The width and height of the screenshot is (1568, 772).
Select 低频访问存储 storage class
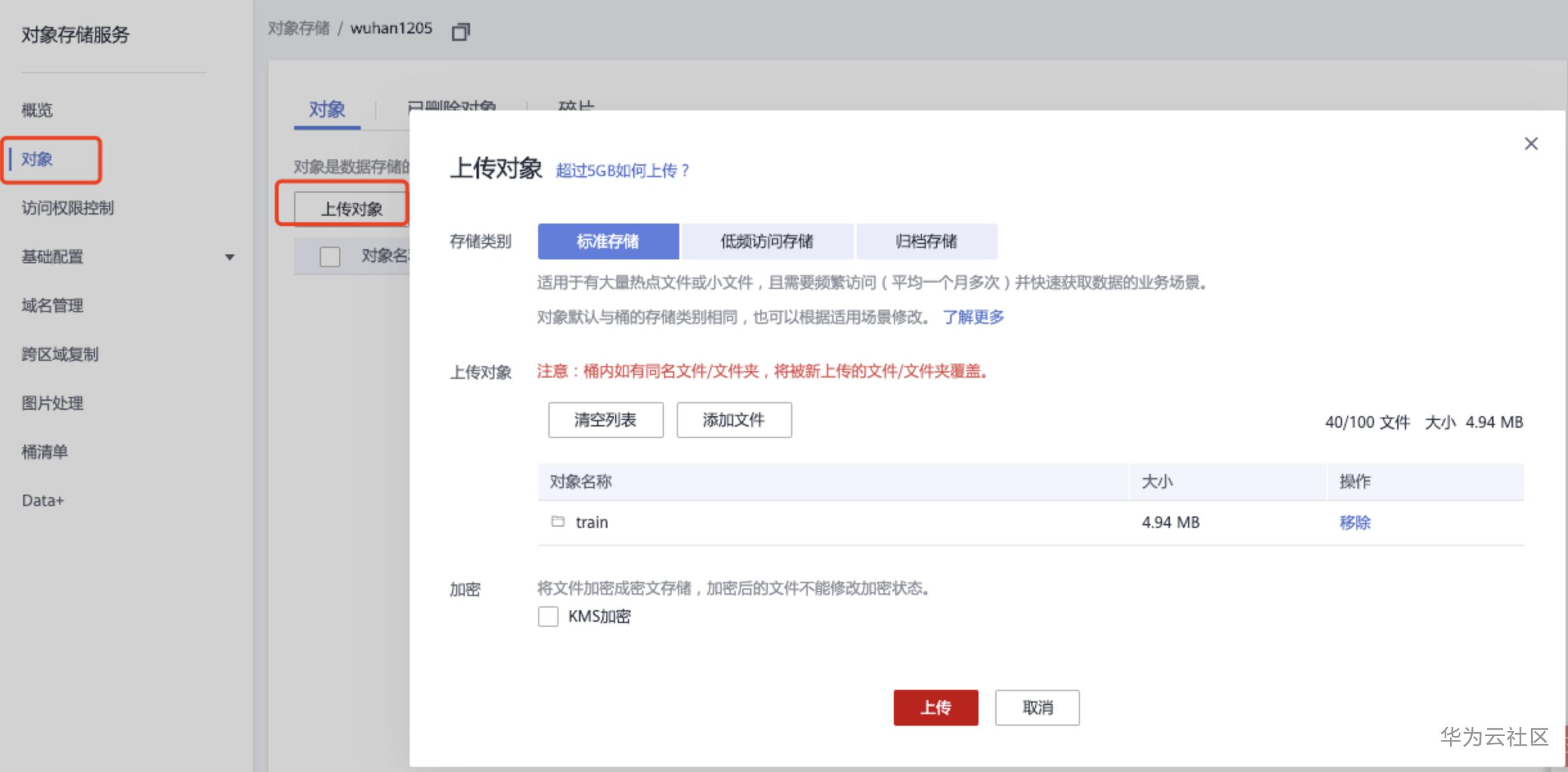coord(768,241)
